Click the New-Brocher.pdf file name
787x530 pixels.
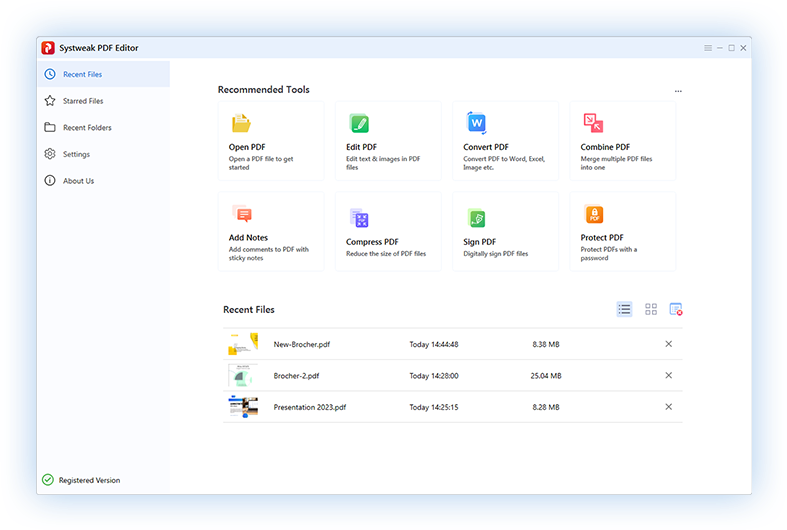tap(302, 344)
